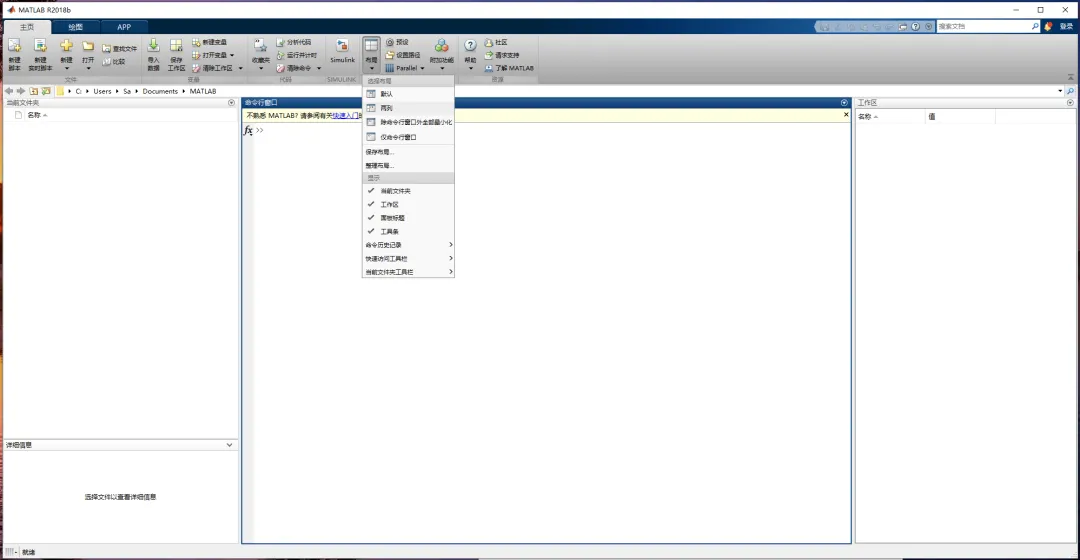The height and width of the screenshot is (560, 1080).
Task: Expand the 打开变量 dropdown
Action: 232,55
